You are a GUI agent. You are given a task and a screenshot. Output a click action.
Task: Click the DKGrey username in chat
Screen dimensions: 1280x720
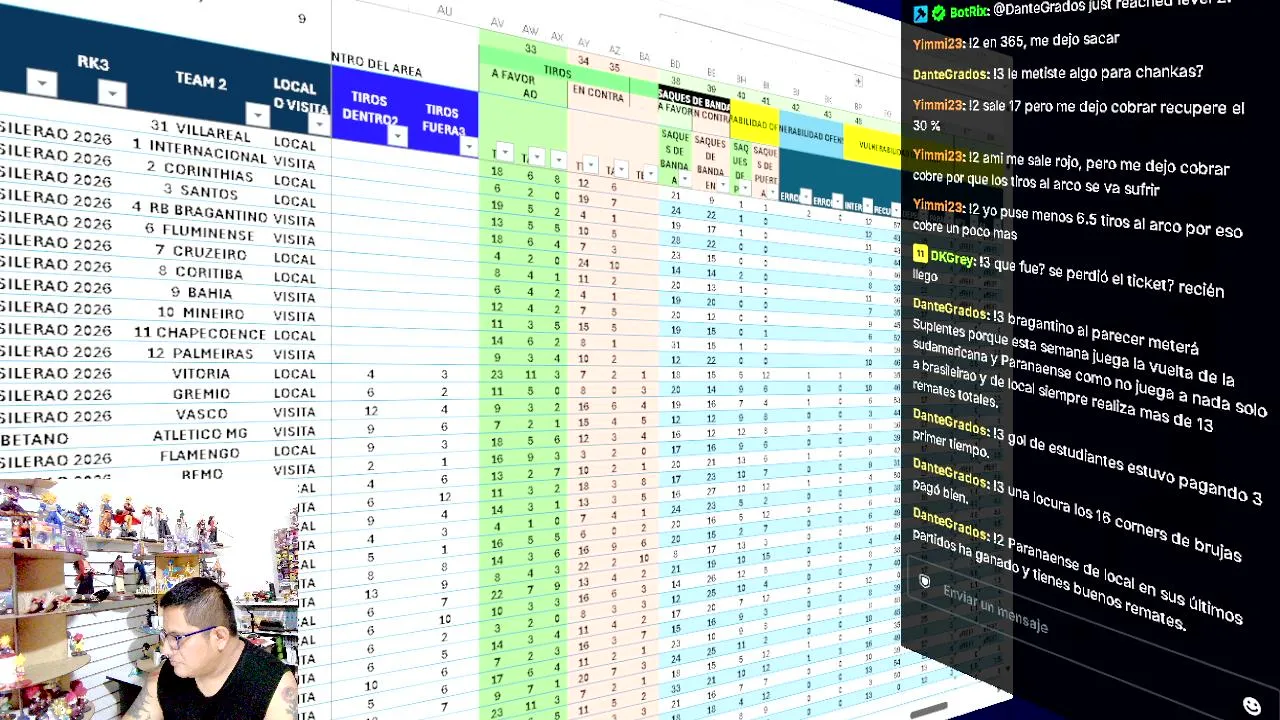(x=952, y=257)
